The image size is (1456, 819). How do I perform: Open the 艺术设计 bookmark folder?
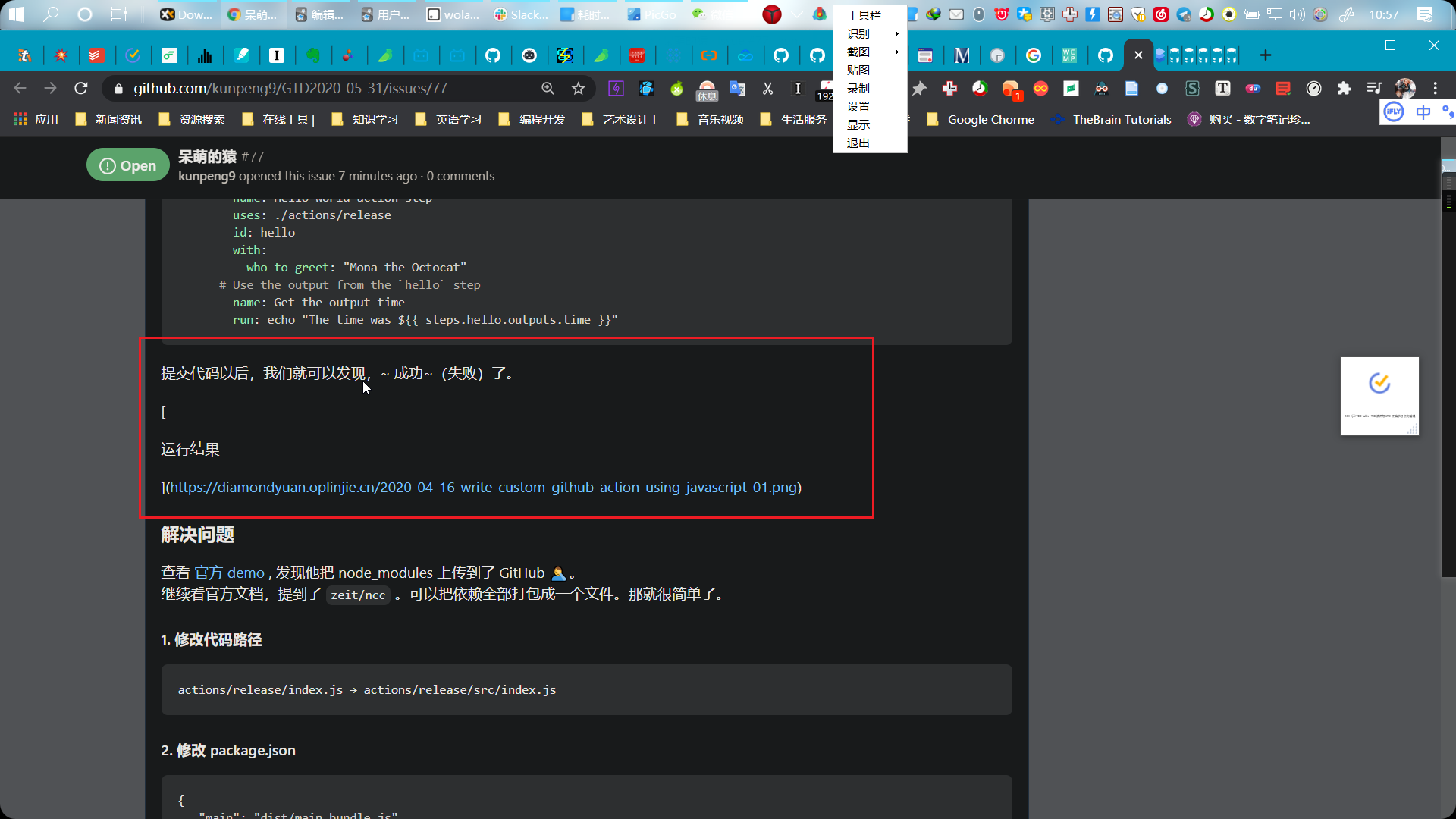tap(619, 119)
